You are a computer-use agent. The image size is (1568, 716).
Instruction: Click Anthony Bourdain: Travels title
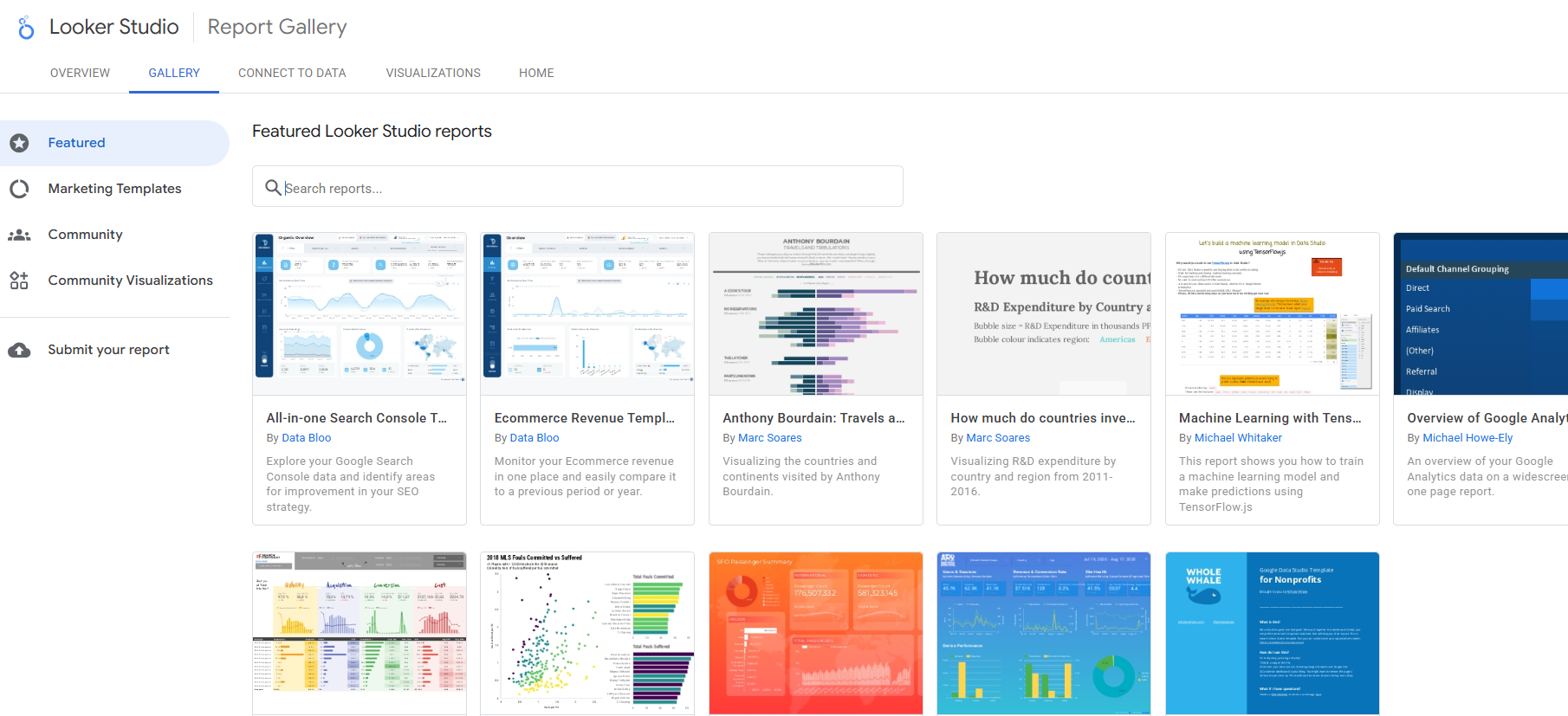(813, 418)
